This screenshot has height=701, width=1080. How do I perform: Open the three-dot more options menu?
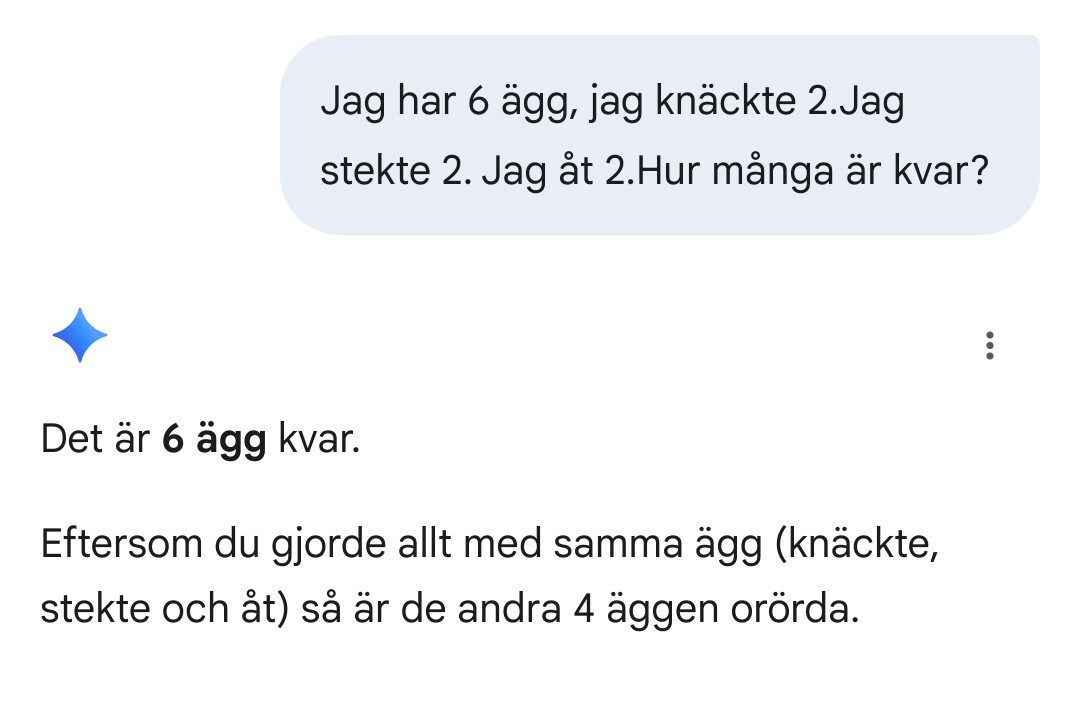989,345
